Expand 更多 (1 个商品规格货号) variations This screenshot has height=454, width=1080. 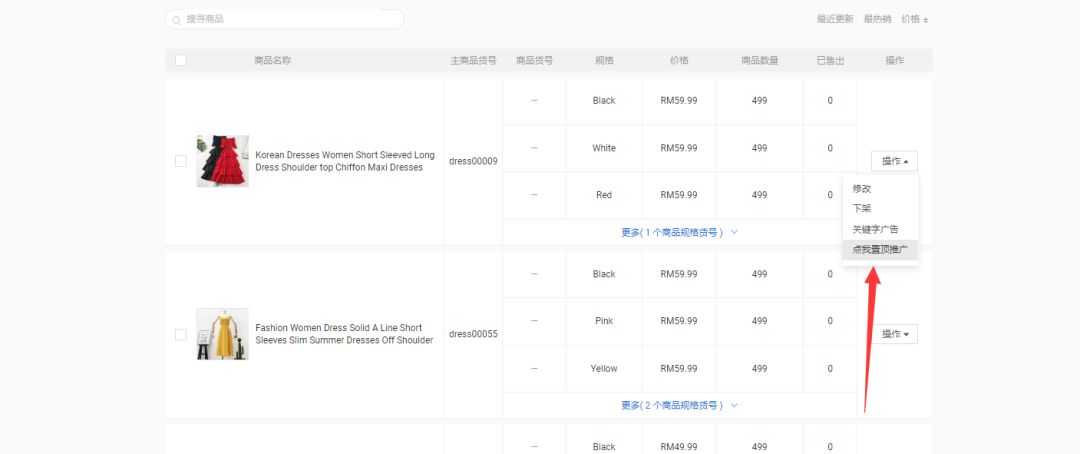pos(679,232)
